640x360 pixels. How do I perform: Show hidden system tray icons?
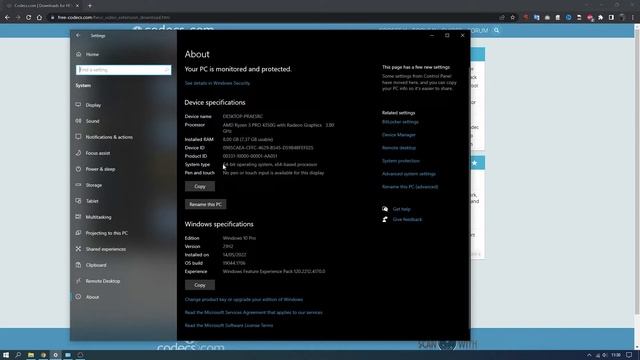pos(589,355)
